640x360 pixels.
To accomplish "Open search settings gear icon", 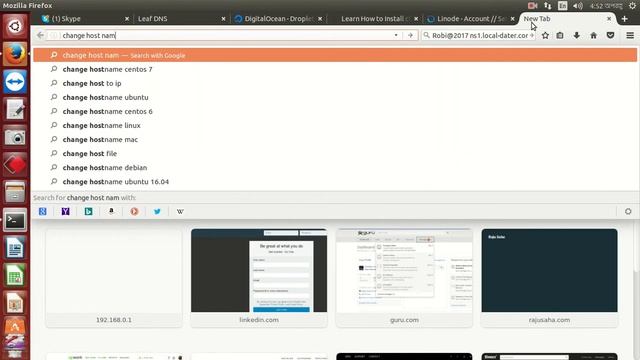I will (628, 211).
